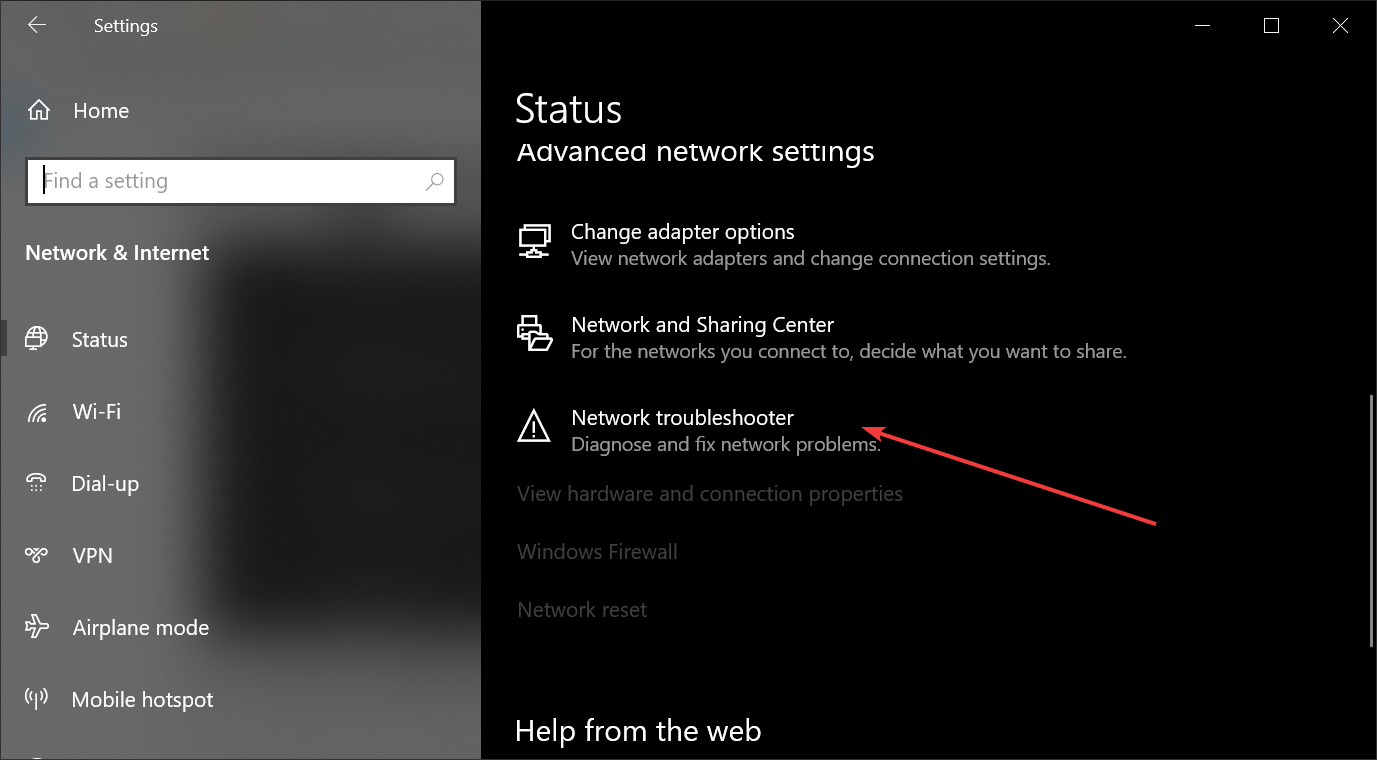Open the Windows Firewall link

tap(597, 552)
